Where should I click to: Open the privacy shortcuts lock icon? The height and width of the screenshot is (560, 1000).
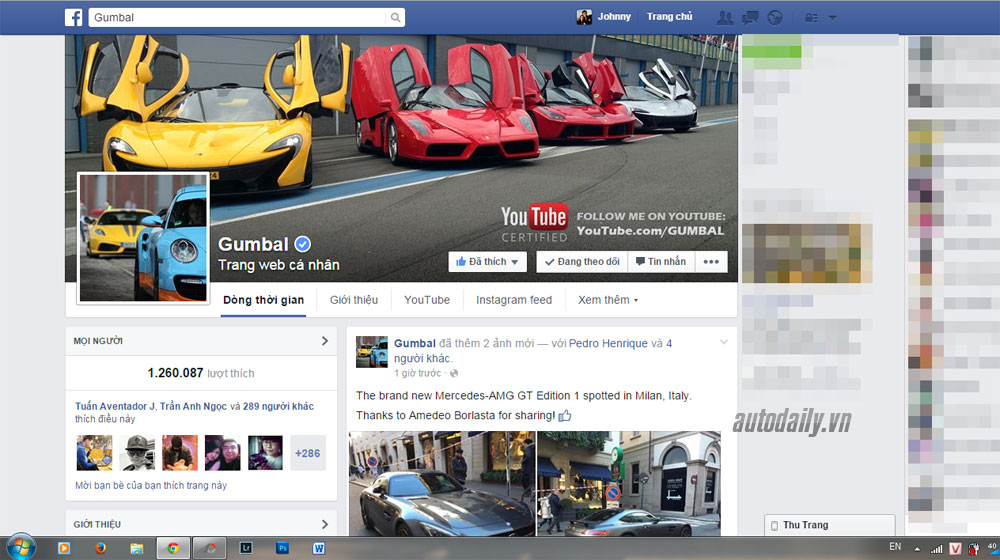tap(811, 17)
